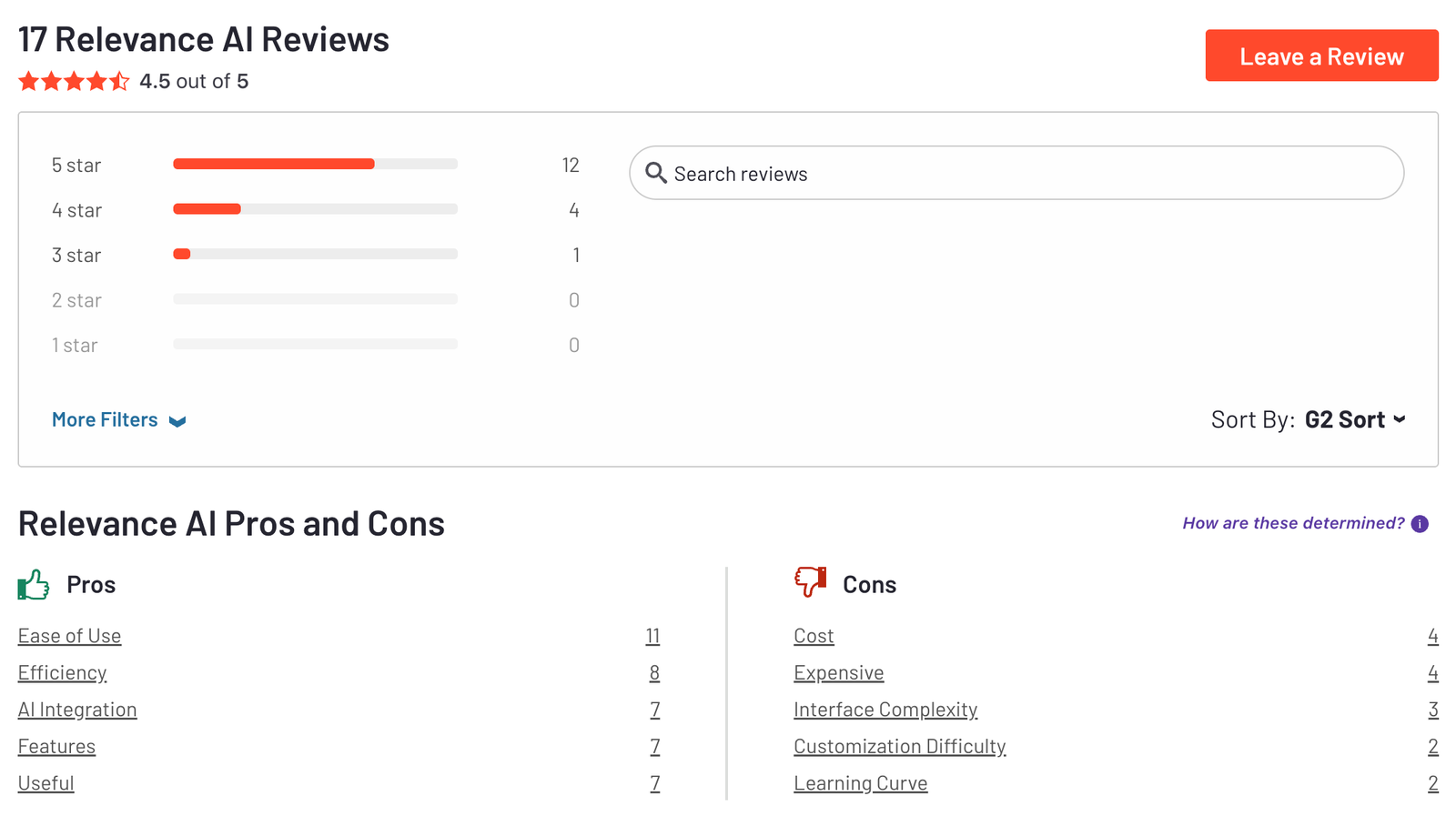
Task: Click the Cost con link
Action: (x=814, y=637)
